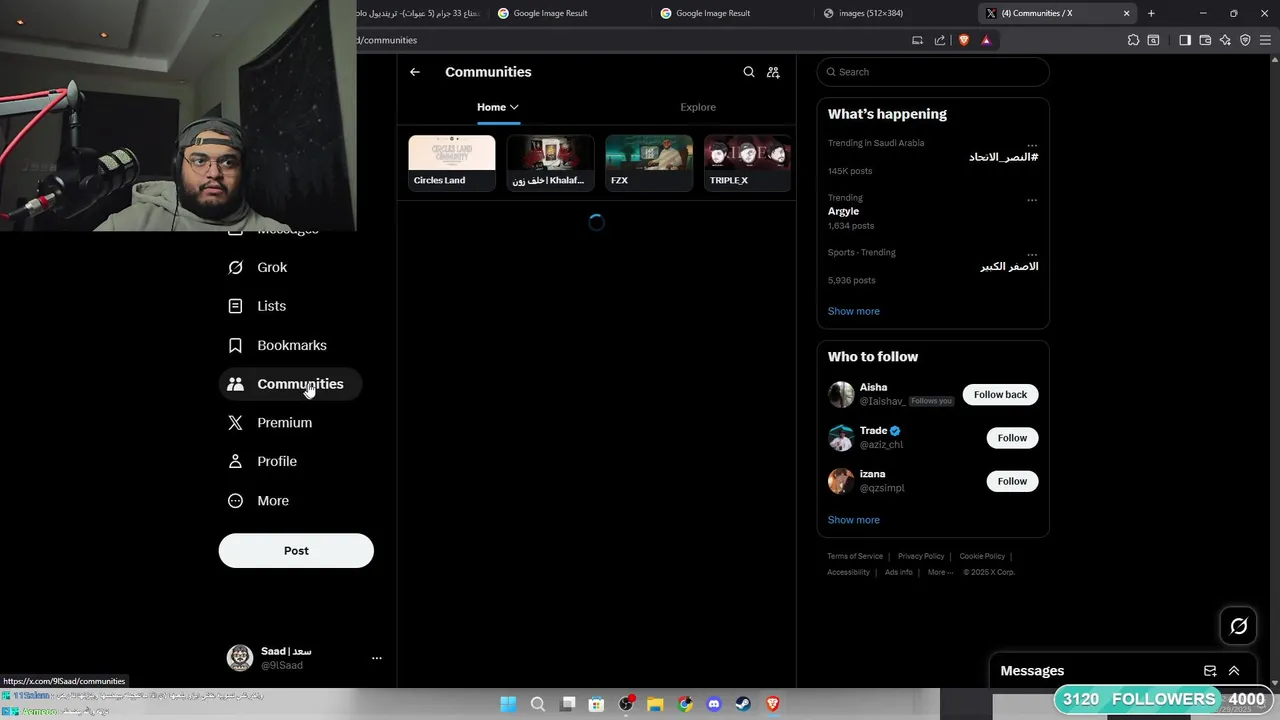1280x720 pixels.
Task: Open the browser hamburger menu
Action: pos(1265,40)
